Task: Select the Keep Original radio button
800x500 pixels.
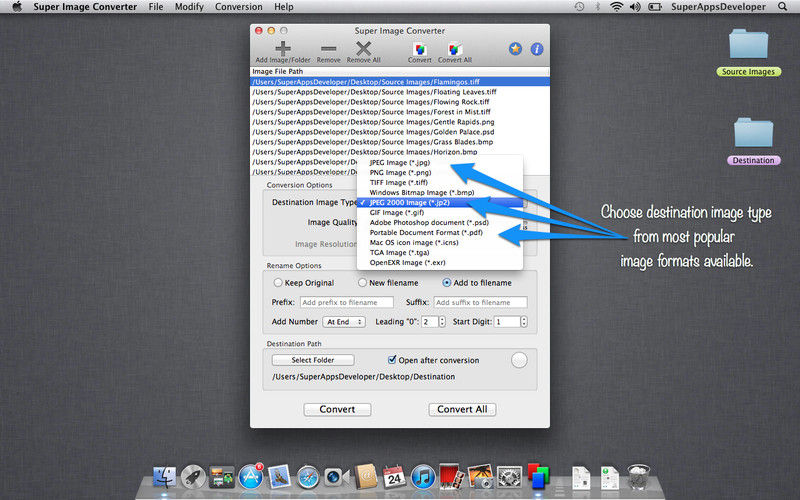Action: point(278,283)
